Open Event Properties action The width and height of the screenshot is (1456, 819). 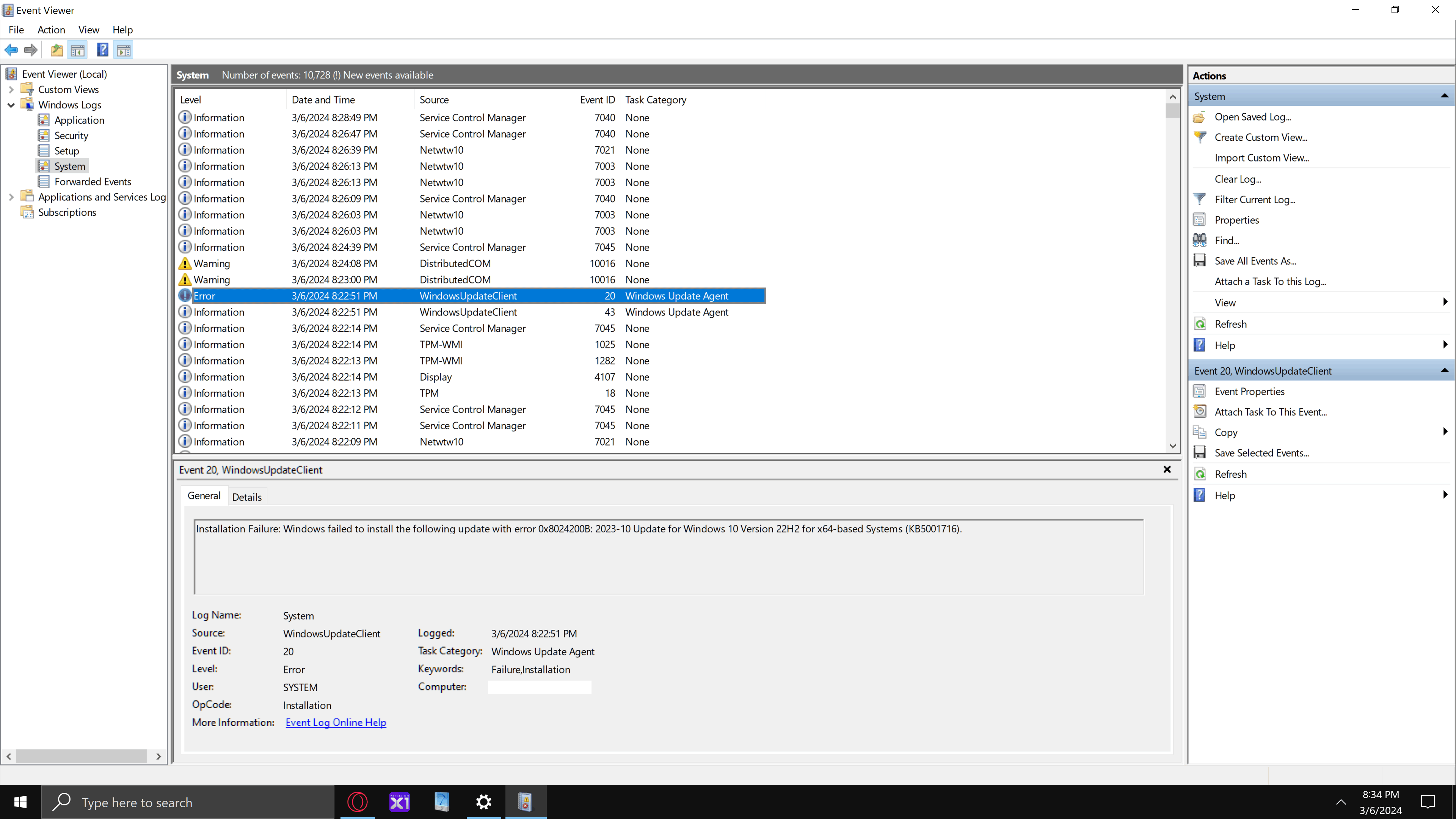[x=1249, y=392]
